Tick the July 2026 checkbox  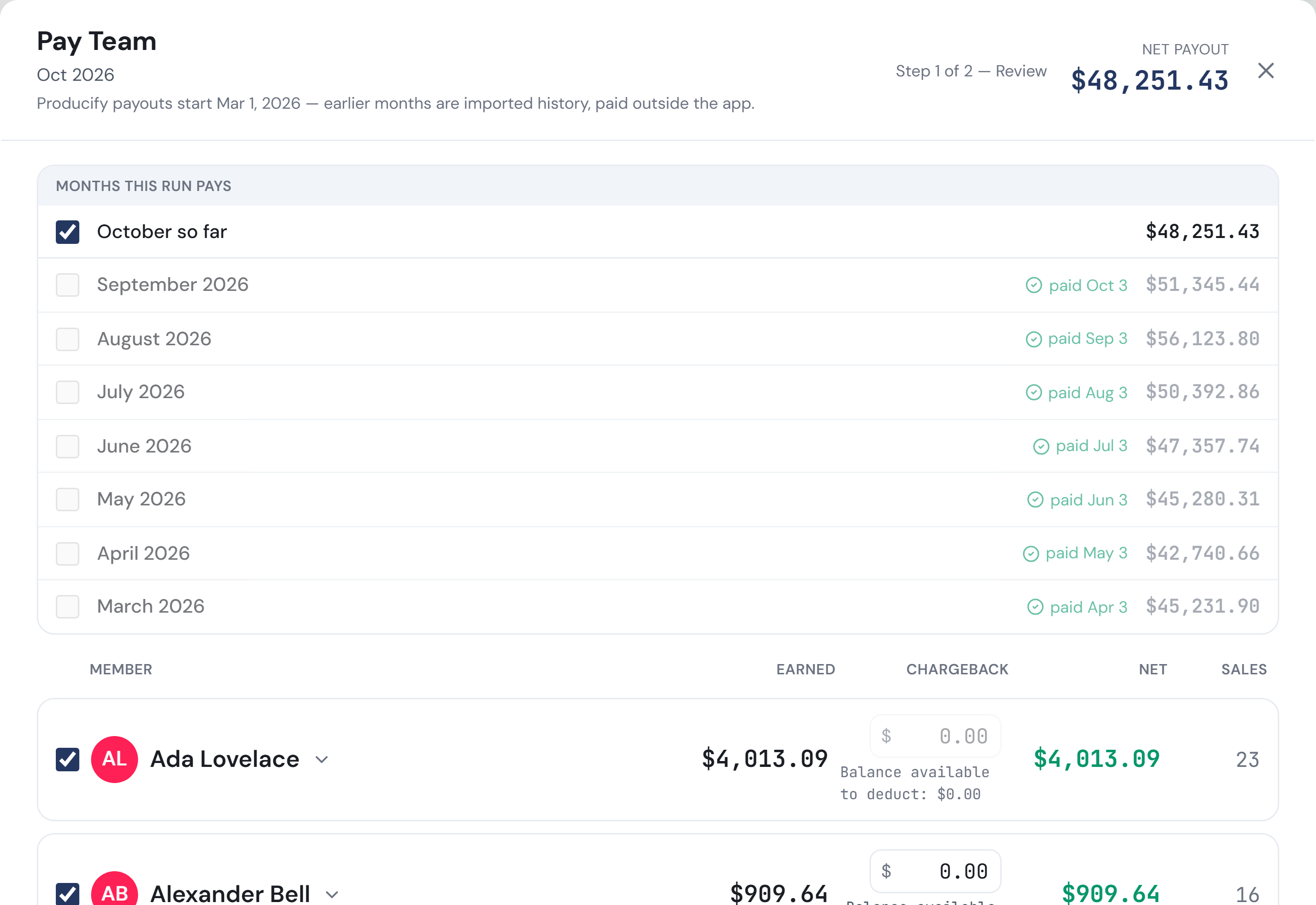(68, 392)
